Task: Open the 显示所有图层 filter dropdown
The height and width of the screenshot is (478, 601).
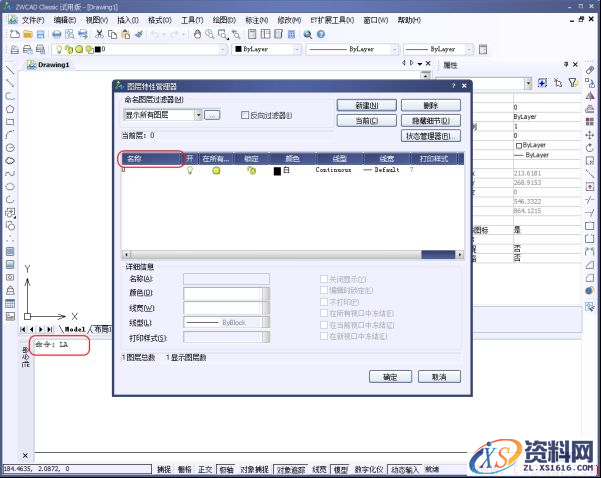Action: (x=195, y=116)
